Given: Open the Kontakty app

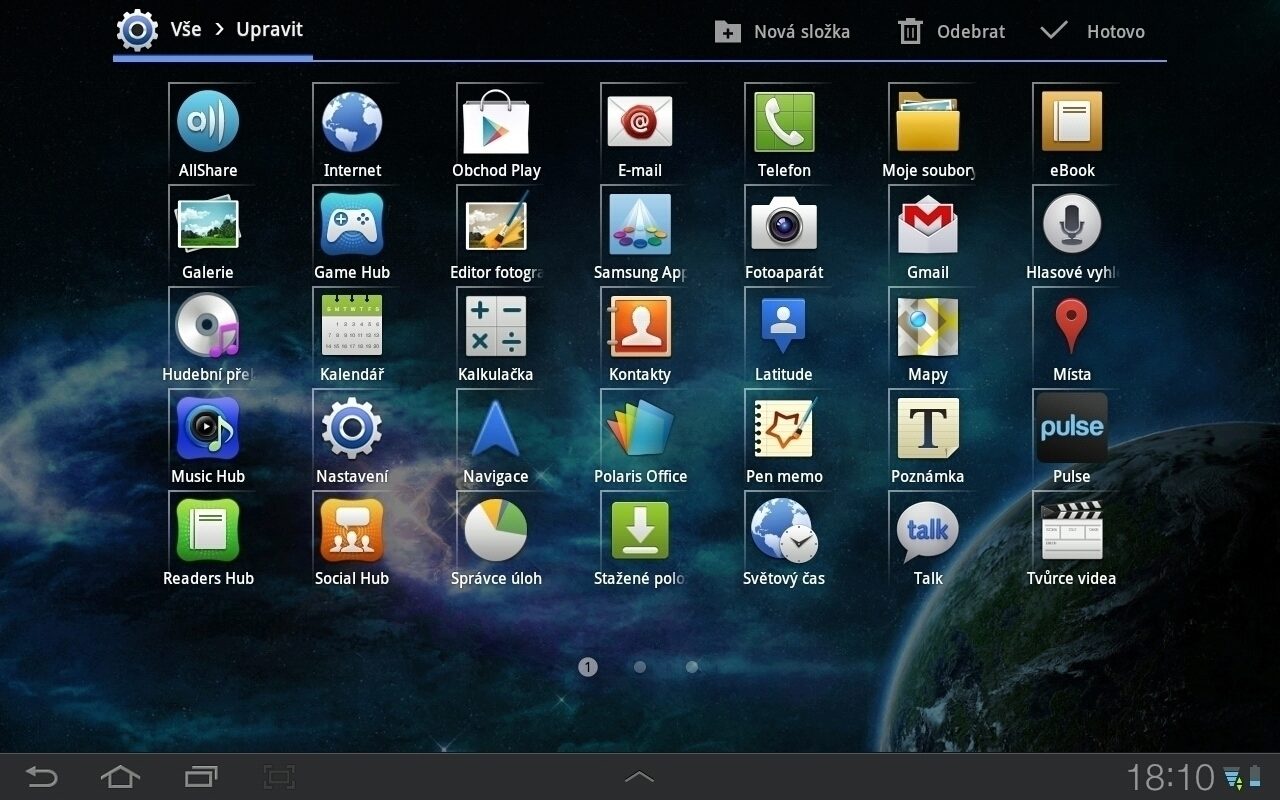Looking at the screenshot, I should (x=640, y=326).
